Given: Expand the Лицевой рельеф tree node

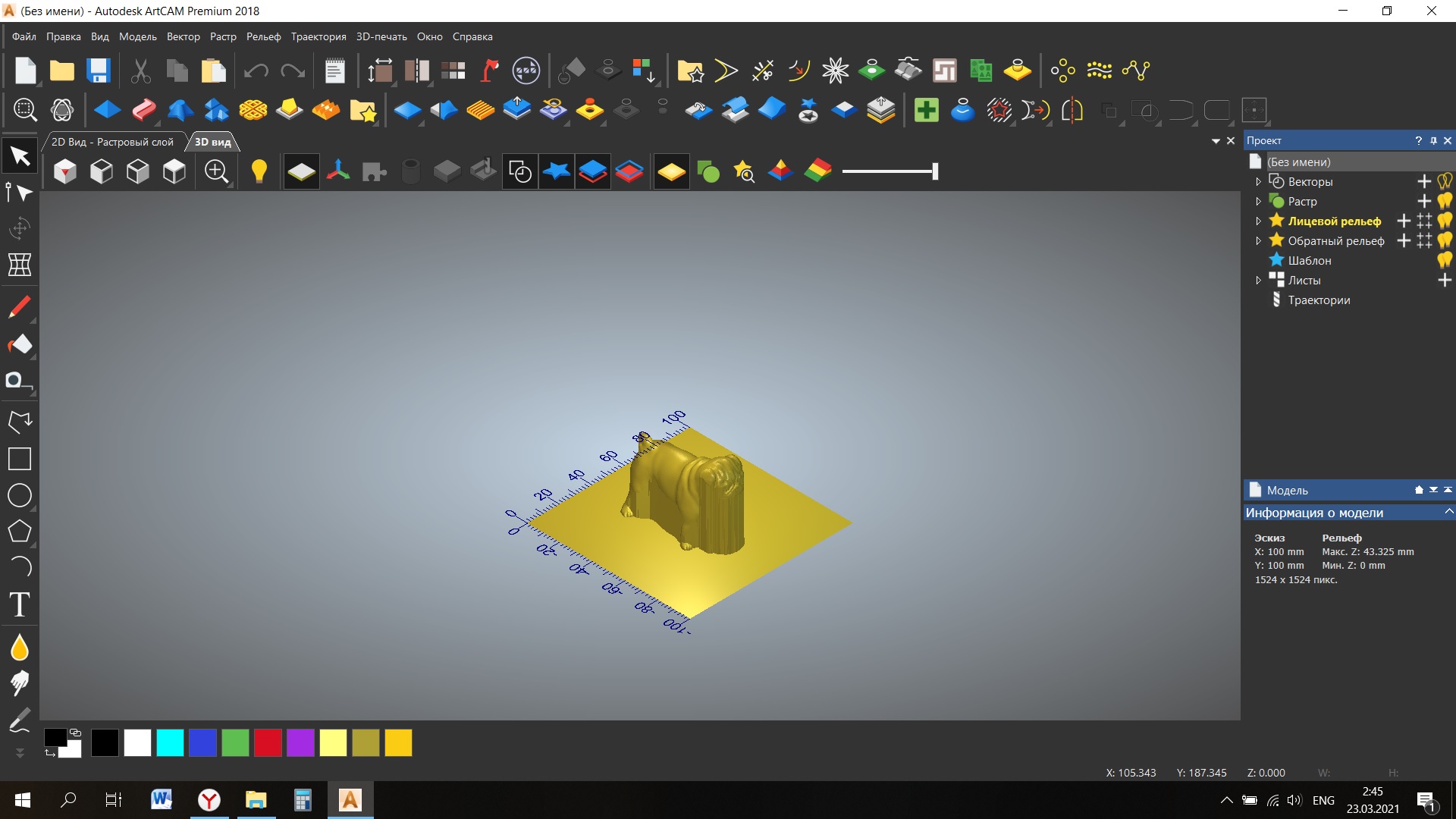Looking at the screenshot, I should coord(1259,221).
